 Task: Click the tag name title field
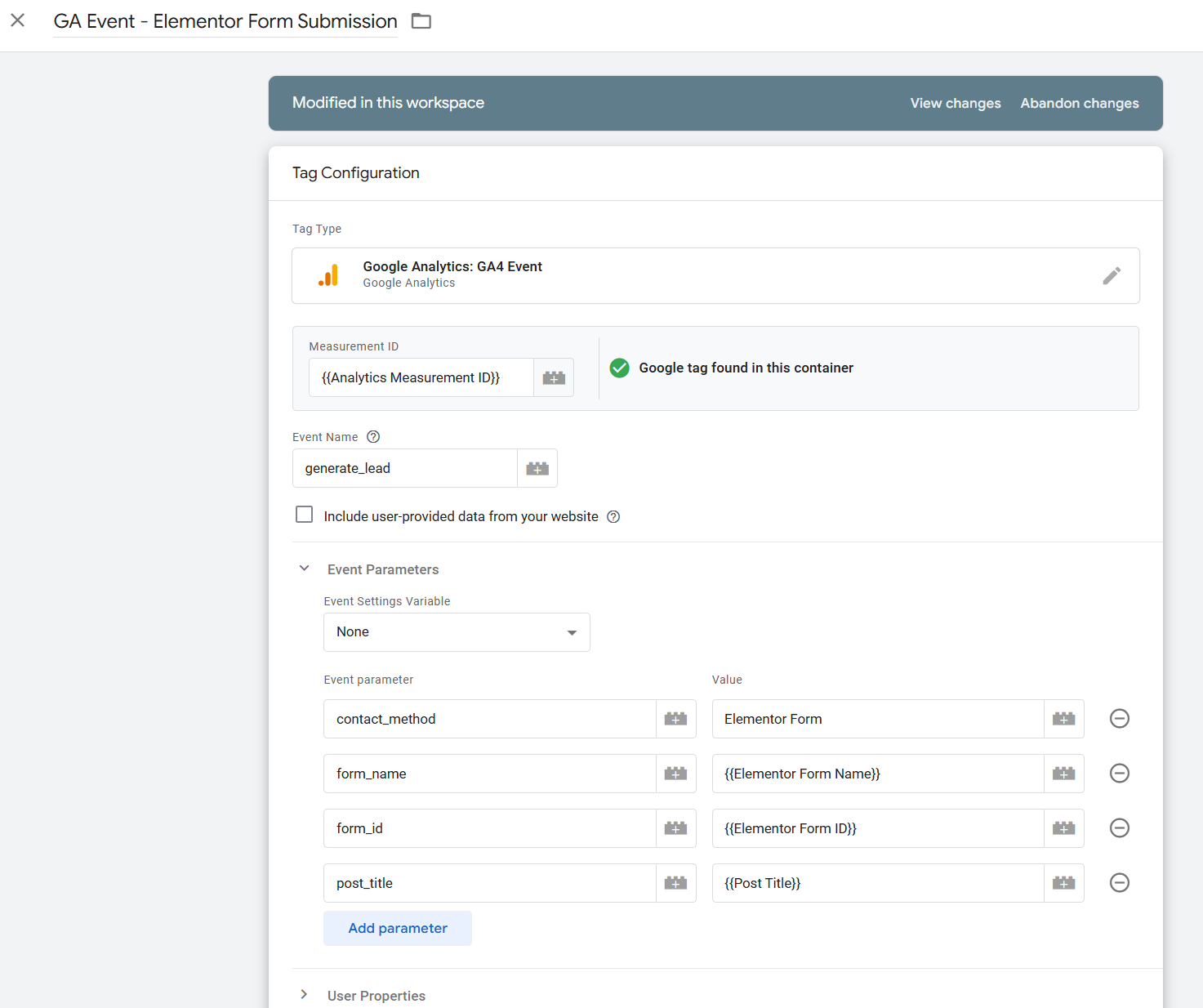[x=225, y=20]
